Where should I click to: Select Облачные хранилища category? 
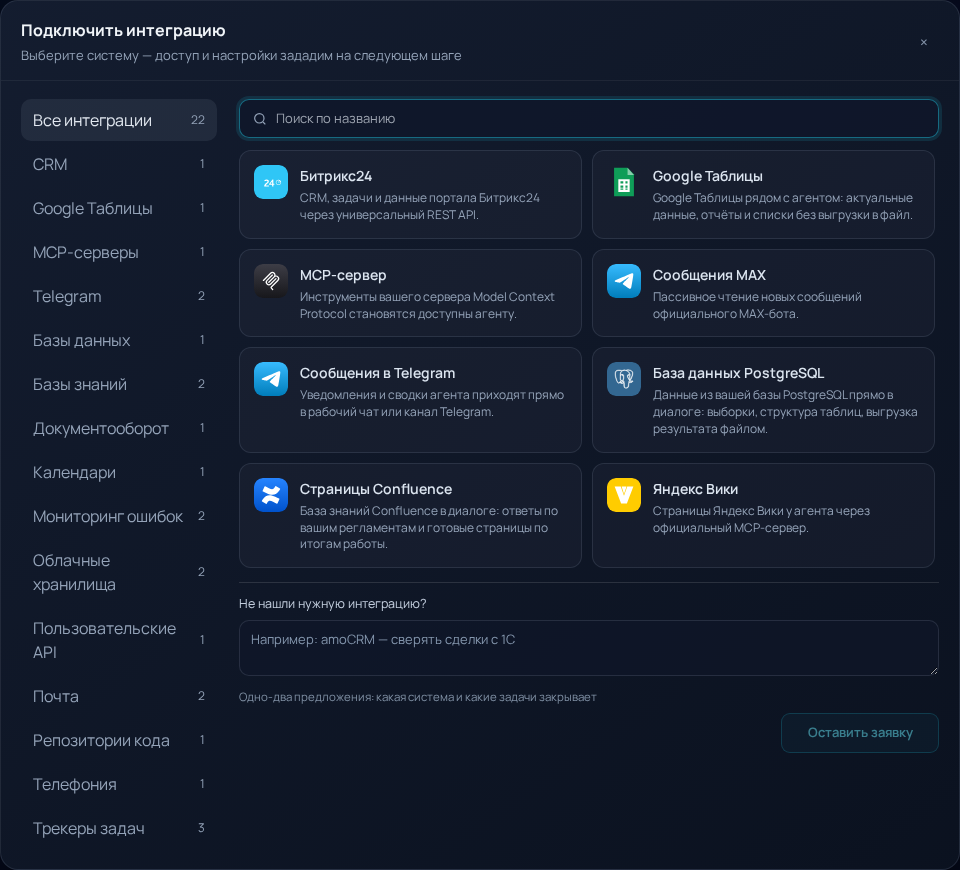click(x=119, y=572)
